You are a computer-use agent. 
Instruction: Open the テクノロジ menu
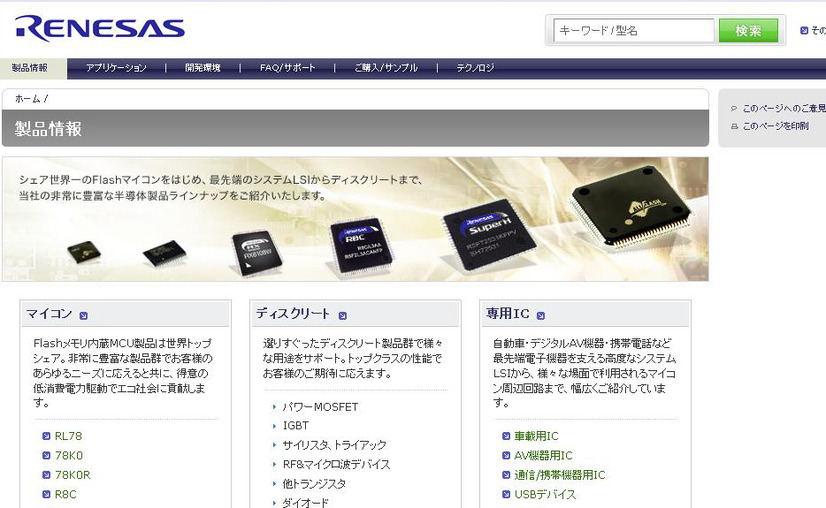pyautogui.click(x=475, y=68)
